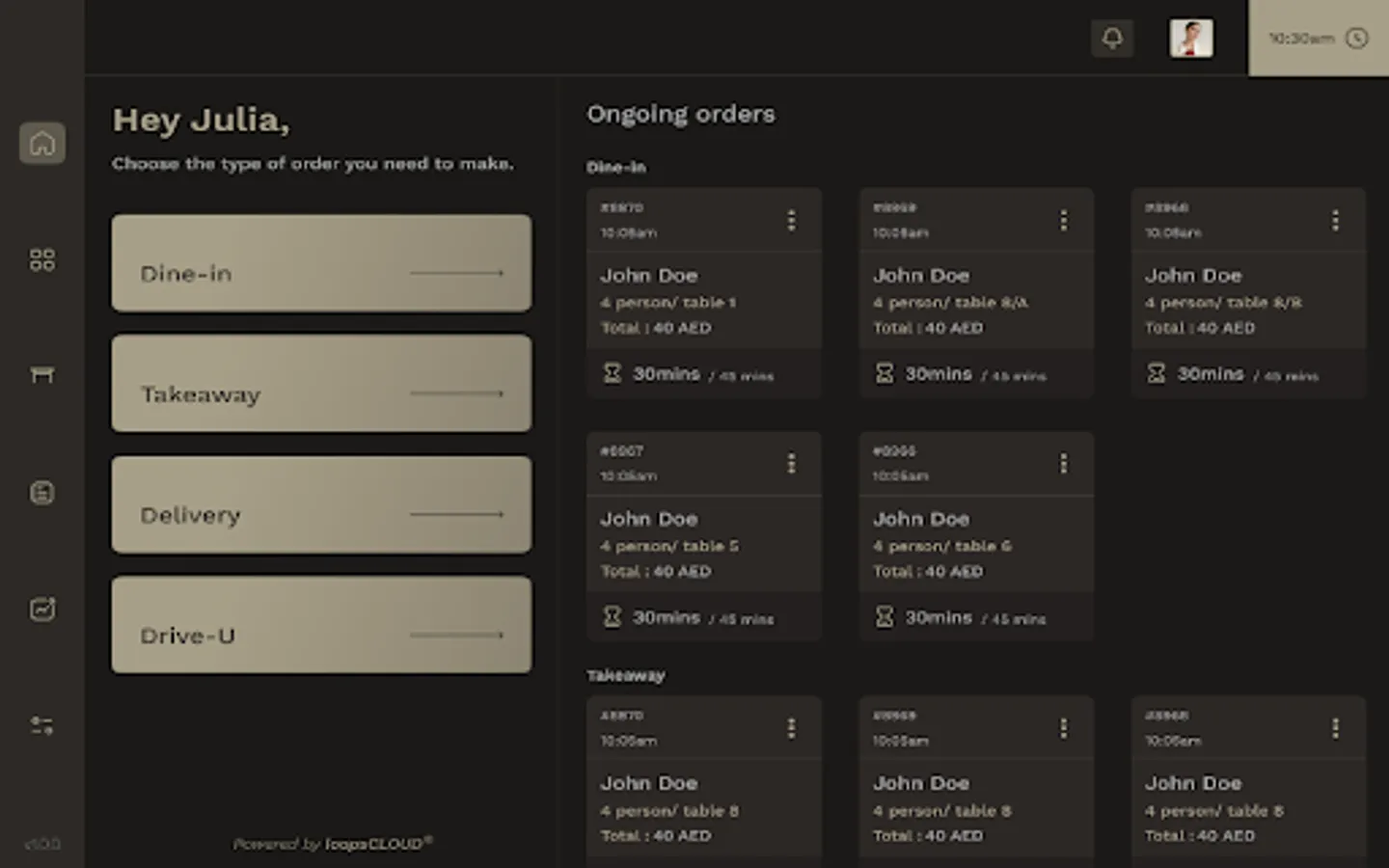Image resolution: width=1389 pixels, height=868 pixels.
Task: Open the settings sliders icon in sidebar
Action: coord(42,725)
